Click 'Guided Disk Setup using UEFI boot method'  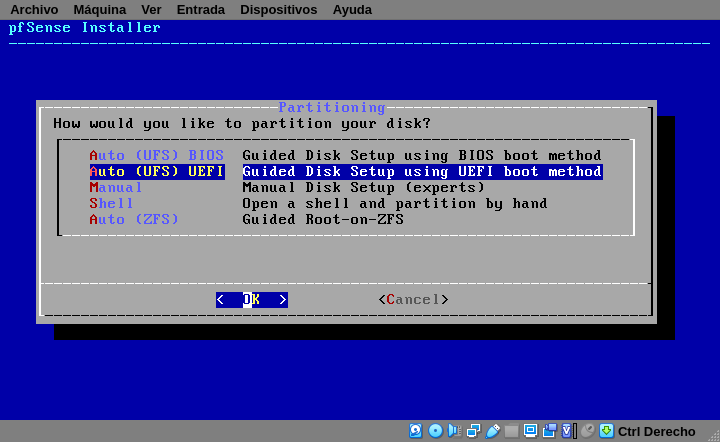[x=422, y=172]
